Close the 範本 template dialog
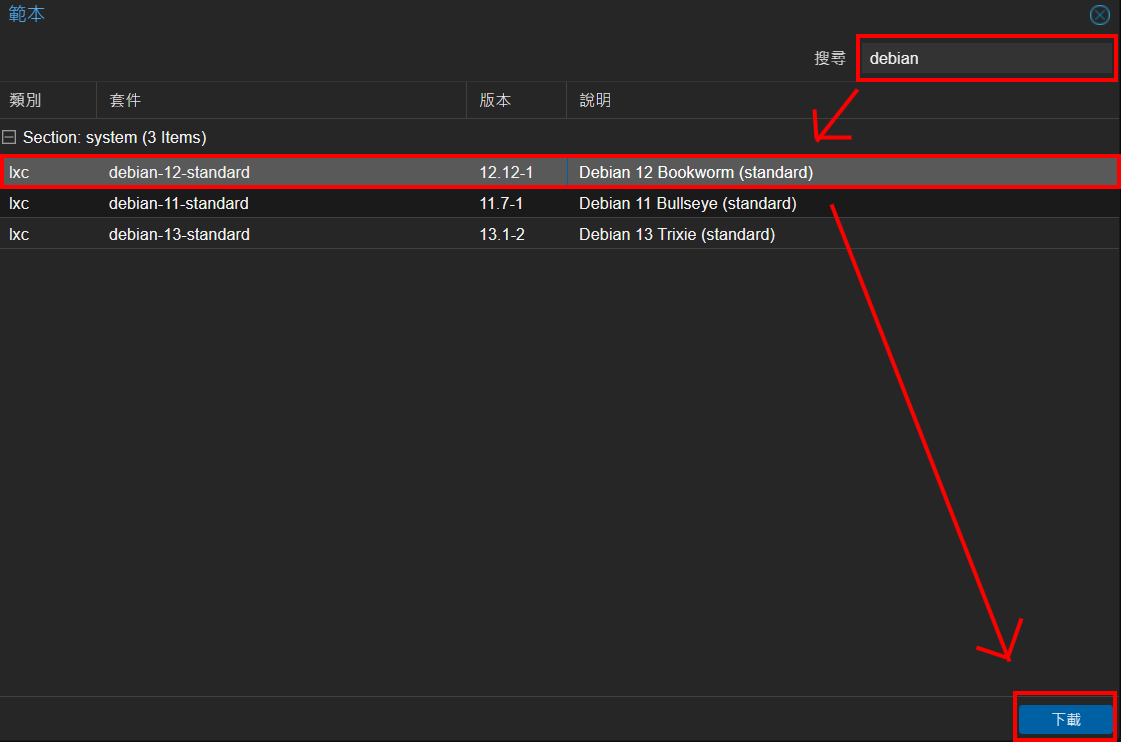 (1099, 15)
